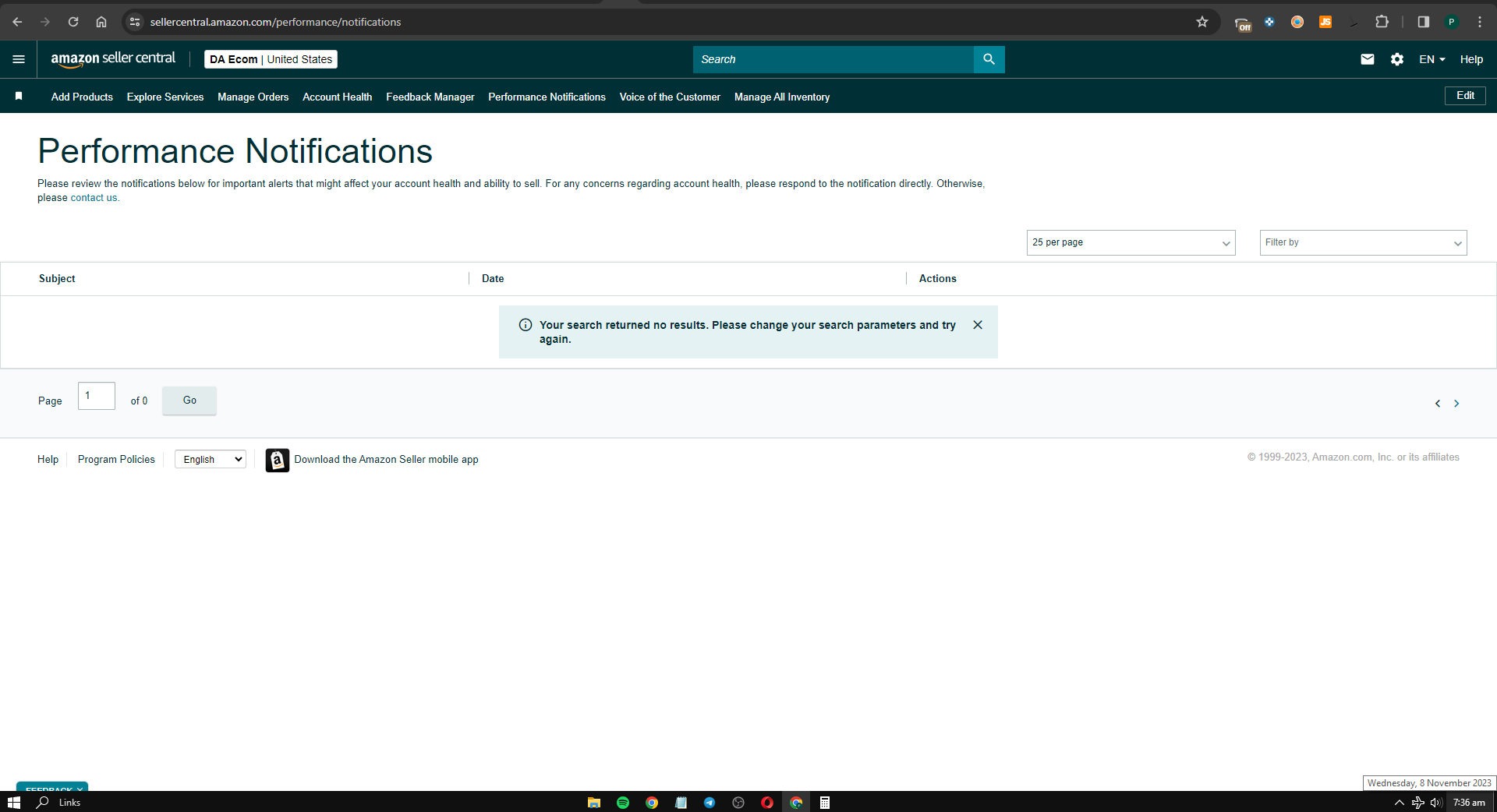View site information in the address bar

coord(135,22)
